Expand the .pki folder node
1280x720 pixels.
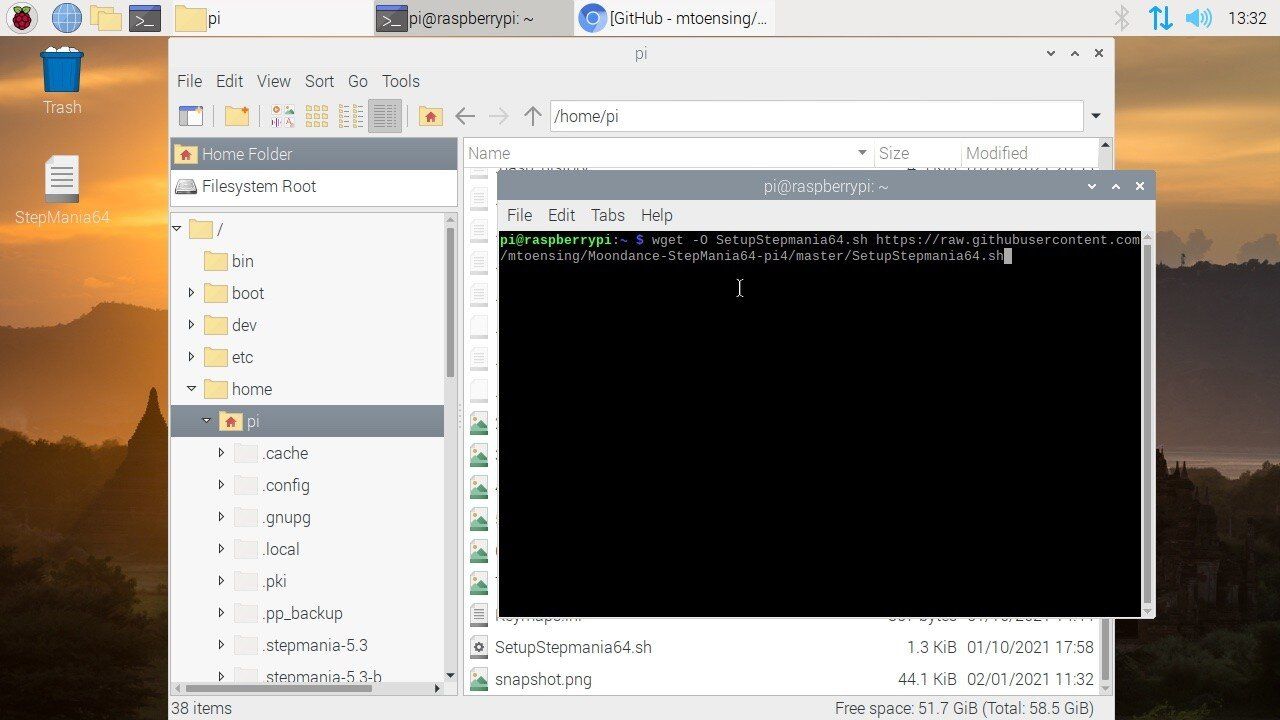pos(221,581)
